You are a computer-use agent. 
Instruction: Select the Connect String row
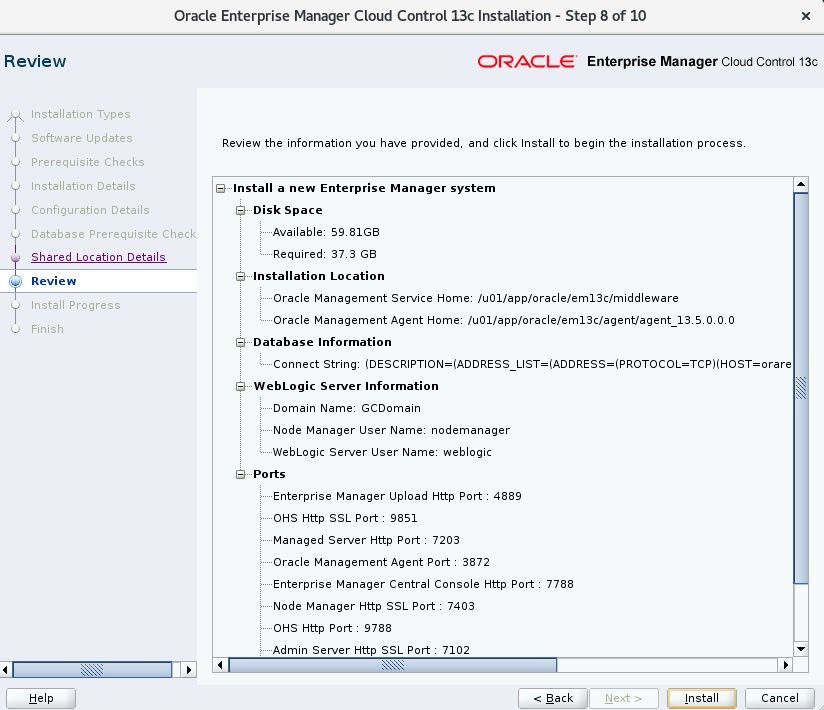(532, 364)
